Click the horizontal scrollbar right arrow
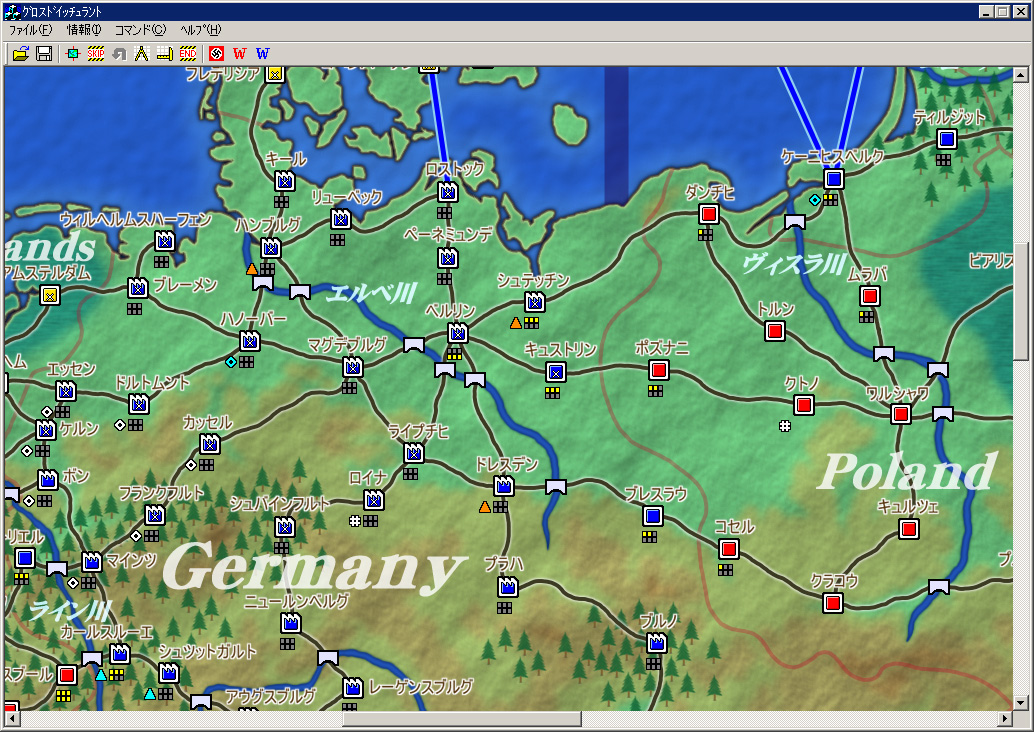This screenshot has width=1034, height=732. coord(1004,719)
